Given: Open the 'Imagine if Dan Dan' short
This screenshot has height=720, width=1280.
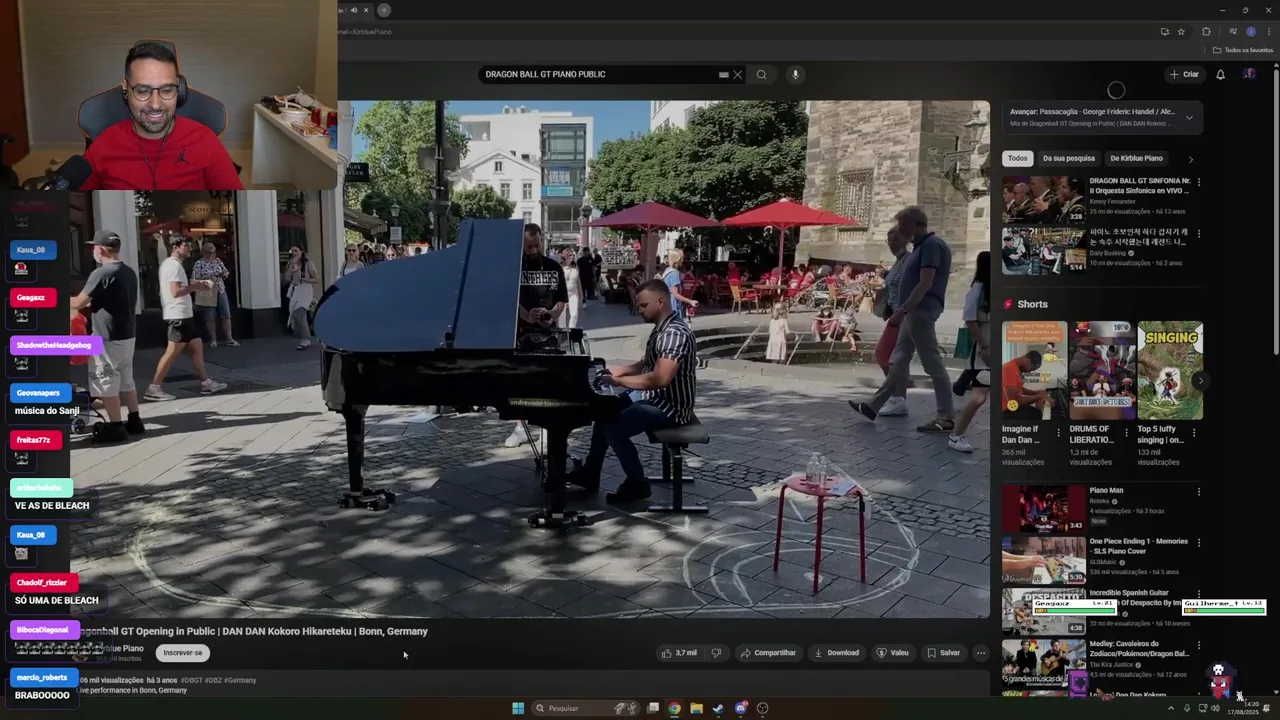Looking at the screenshot, I should (x=1034, y=370).
